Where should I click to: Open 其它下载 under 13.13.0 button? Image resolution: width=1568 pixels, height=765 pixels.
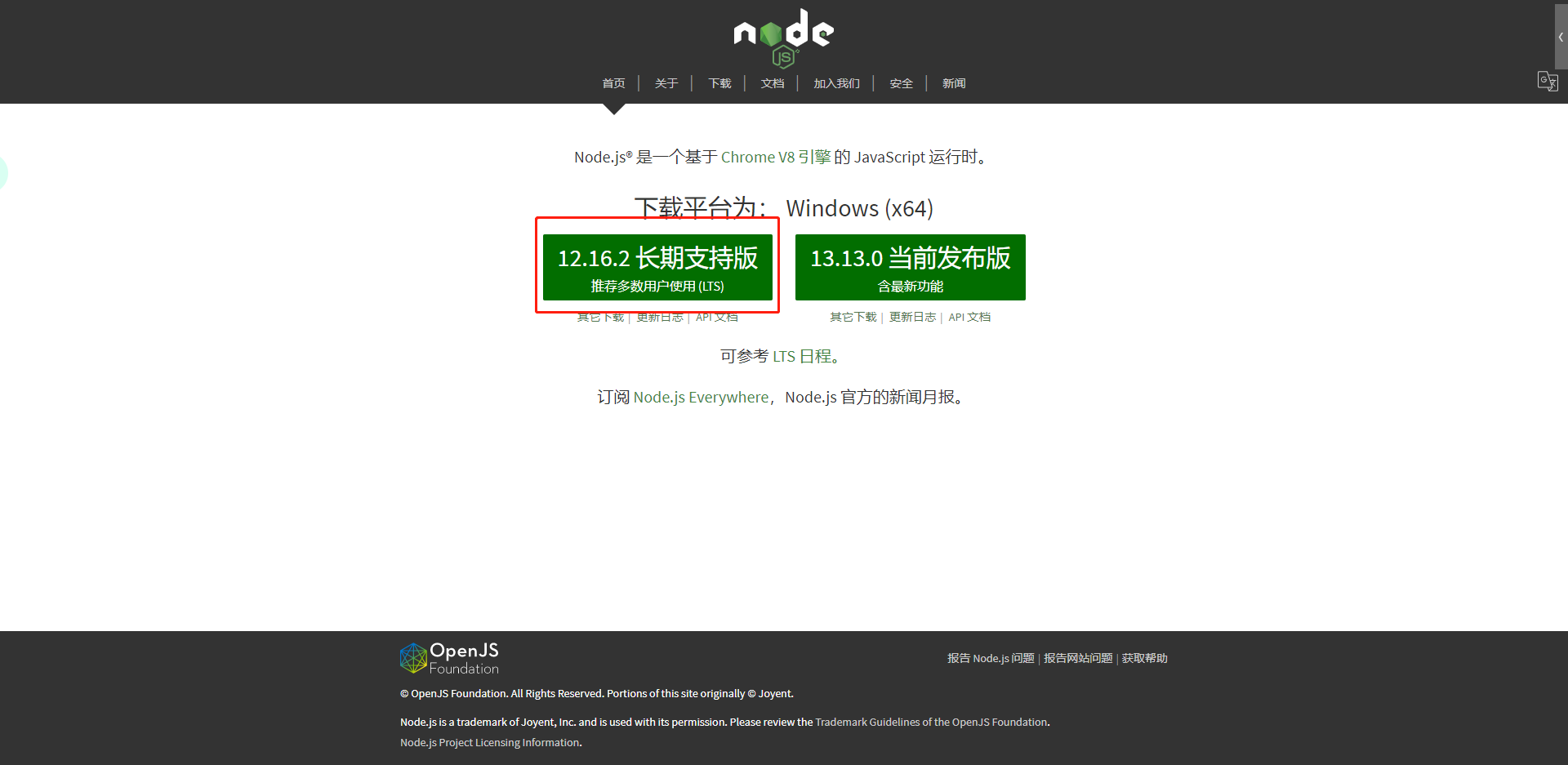coord(853,317)
